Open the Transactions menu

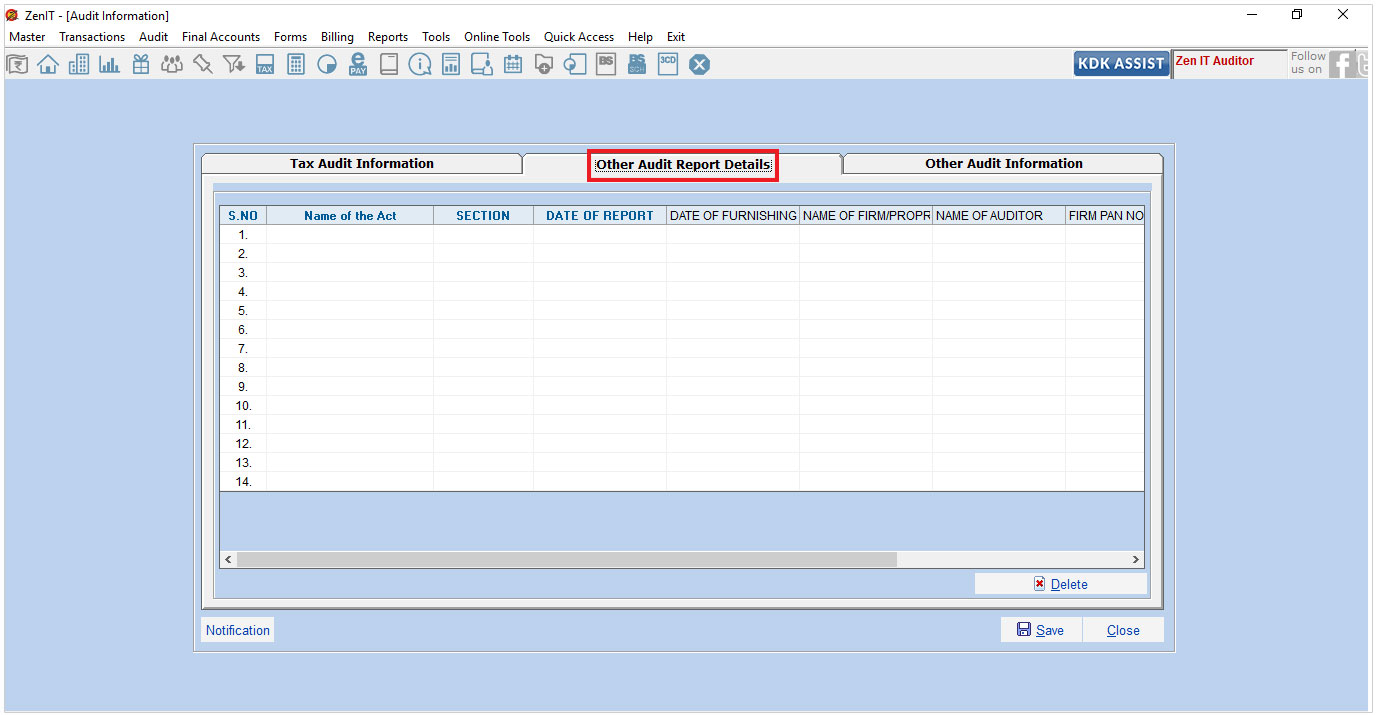(x=92, y=37)
